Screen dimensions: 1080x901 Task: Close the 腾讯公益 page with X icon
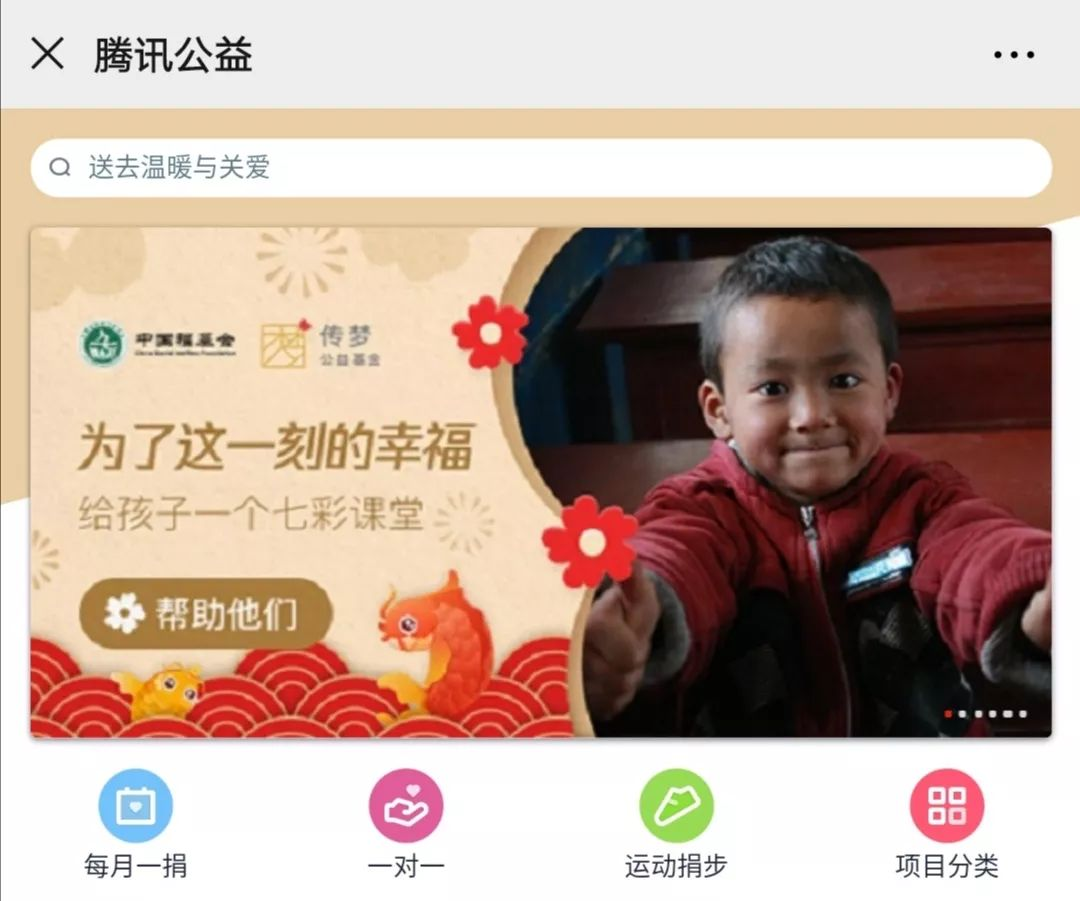coord(48,54)
